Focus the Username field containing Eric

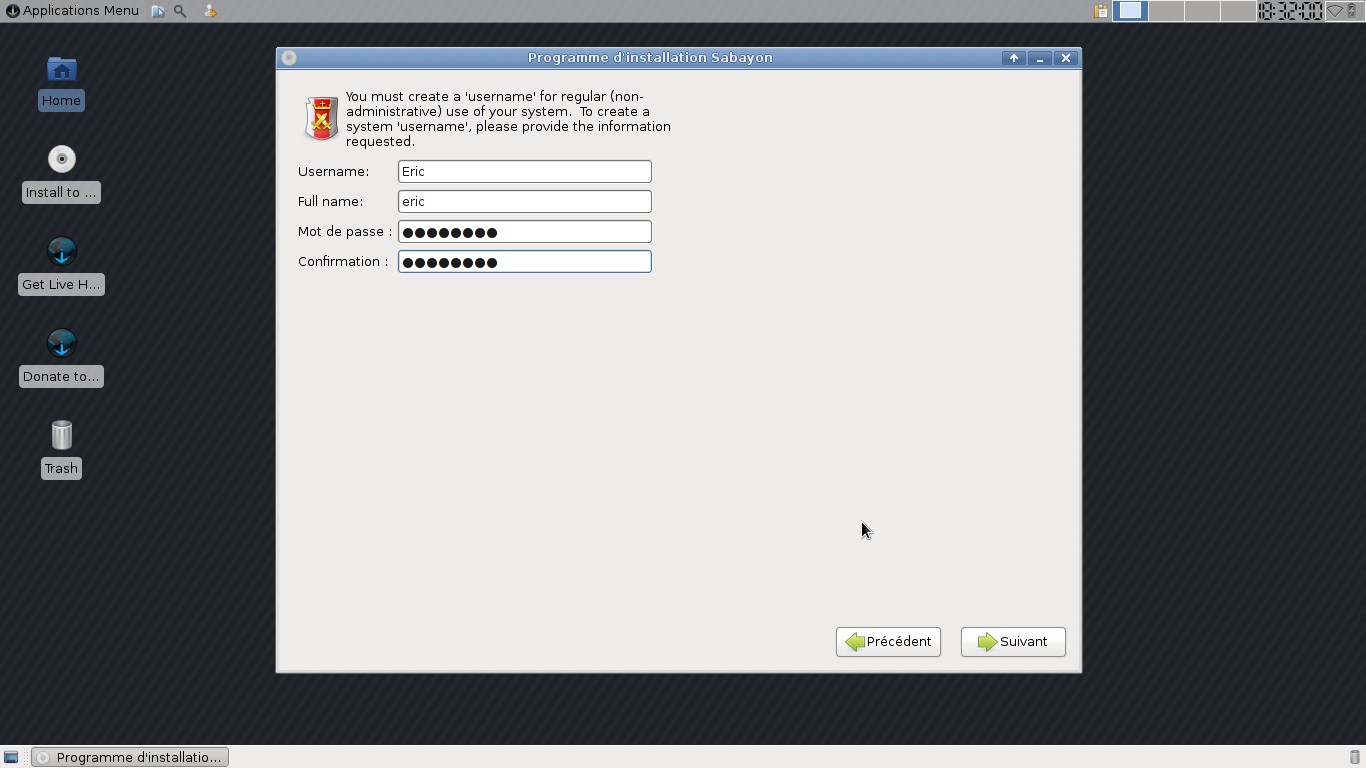525,172
